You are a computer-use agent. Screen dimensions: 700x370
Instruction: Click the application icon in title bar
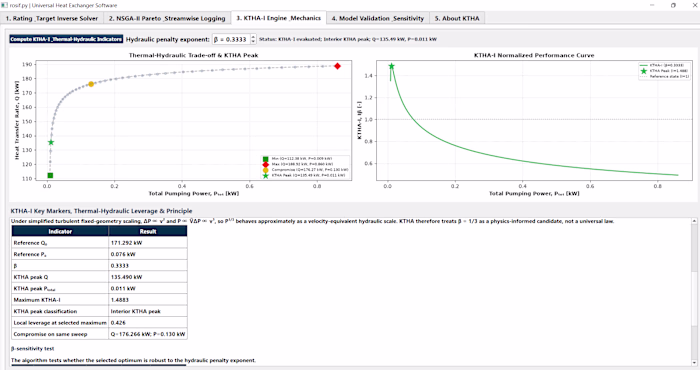pos(5,5)
